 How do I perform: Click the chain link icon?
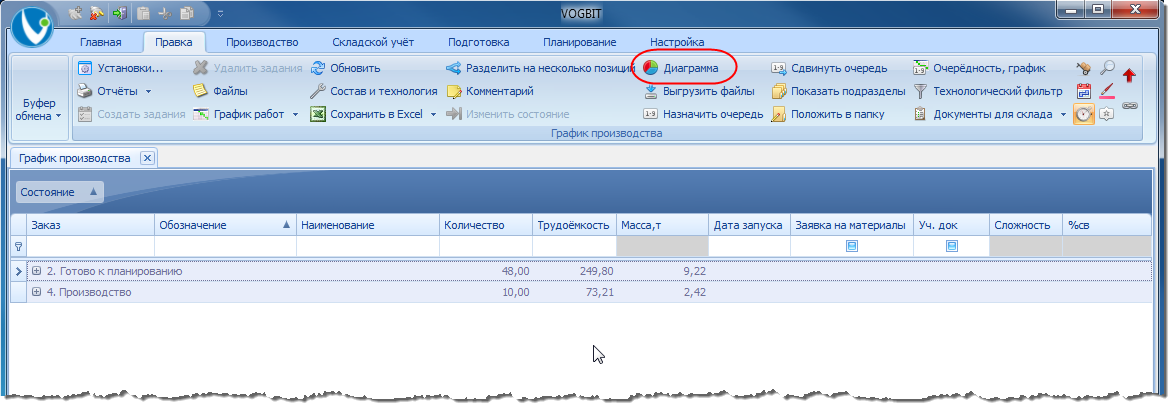click(1130, 105)
